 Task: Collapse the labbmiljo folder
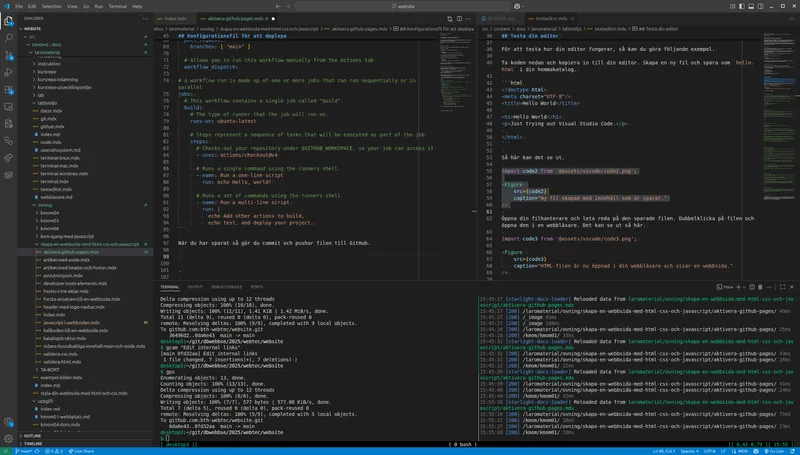(85, 103)
